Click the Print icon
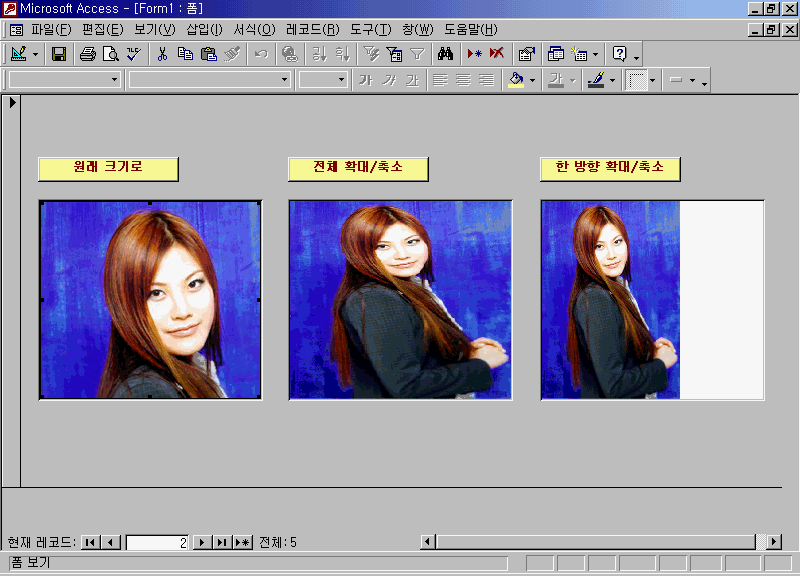 coord(88,54)
